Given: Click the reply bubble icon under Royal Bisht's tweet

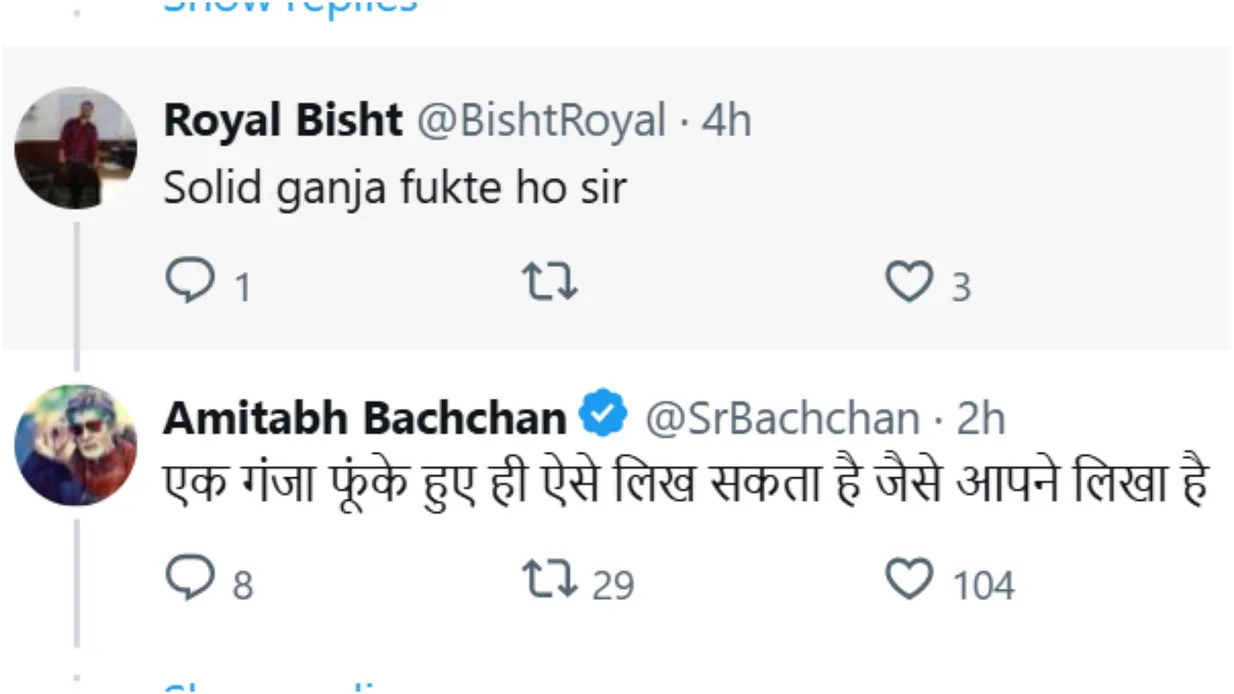Looking at the screenshot, I should coord(187,284).
